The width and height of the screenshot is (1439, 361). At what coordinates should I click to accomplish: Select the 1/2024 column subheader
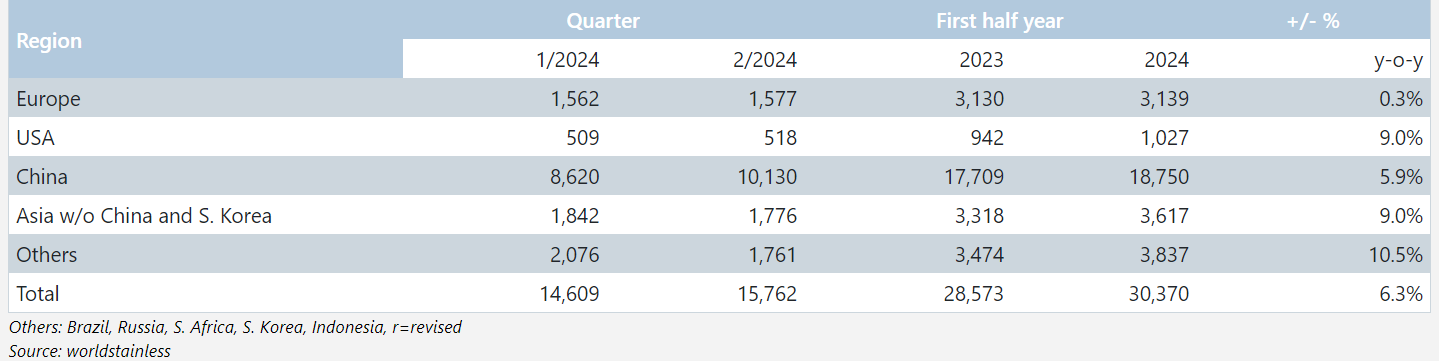(568, 60)
